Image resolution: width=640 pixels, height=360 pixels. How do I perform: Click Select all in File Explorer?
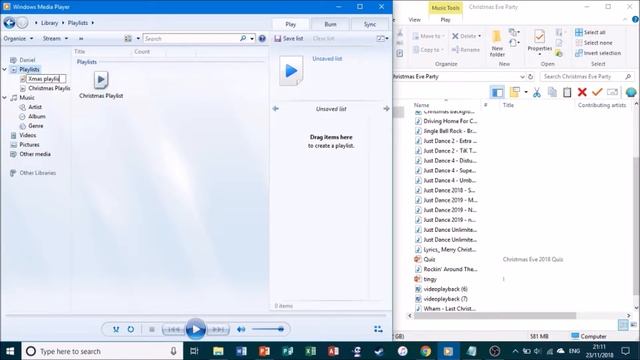pyautogui.click(x=590, y=32)
